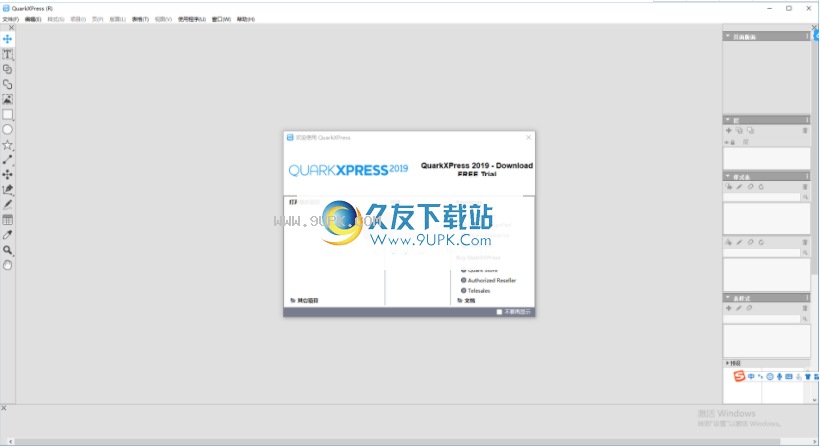820x447 pixels.
Task: Check the do not show again box
Action: pyautogui.click(x=499, y=312)
